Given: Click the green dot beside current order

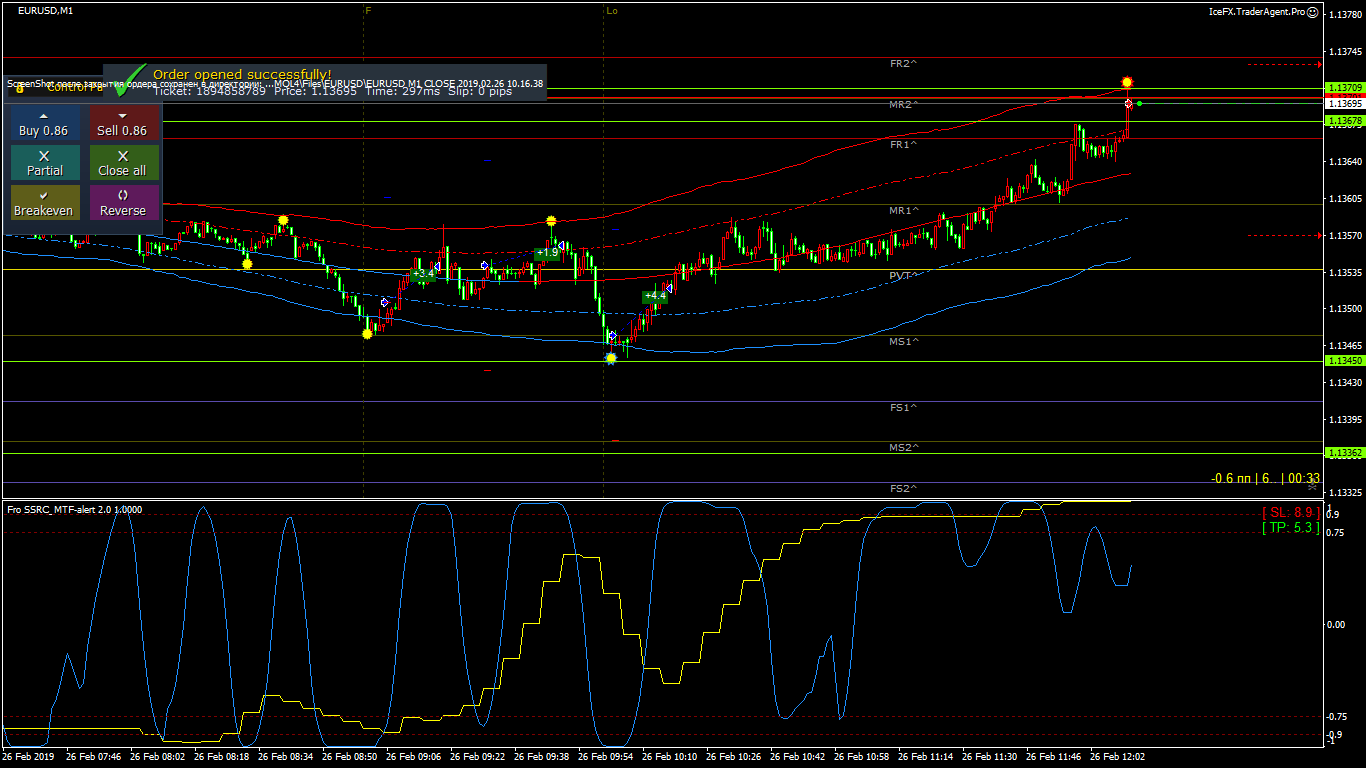Looking at the screenshot, I should click(1139, 104).
